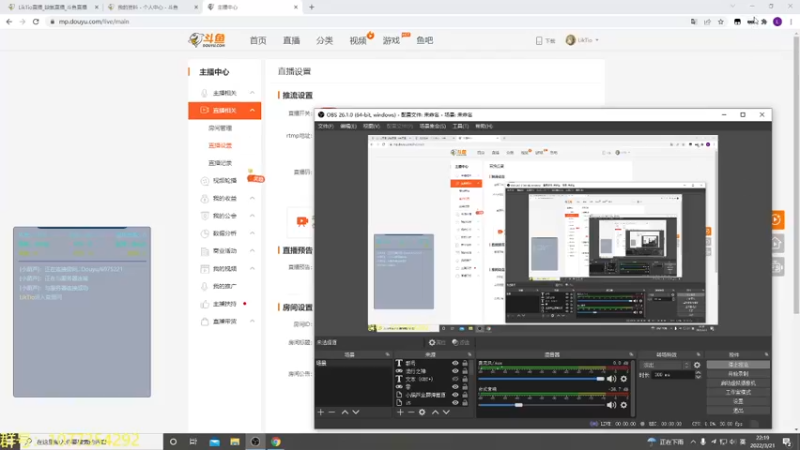Open OBS 滤镜 filters button
Viewport: 800px width, 450px height.
tap(461, 342)
